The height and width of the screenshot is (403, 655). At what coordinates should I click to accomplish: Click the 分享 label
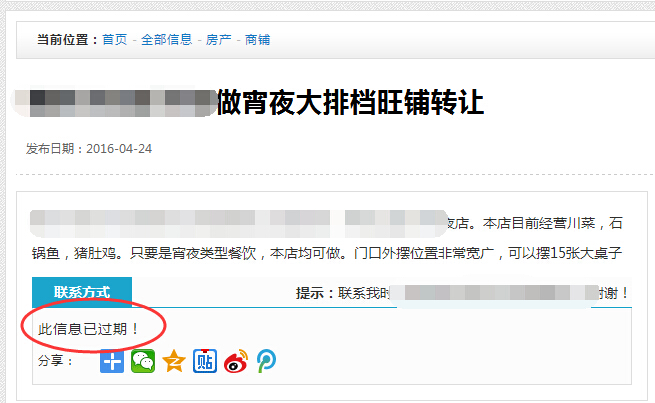[56, 360]
